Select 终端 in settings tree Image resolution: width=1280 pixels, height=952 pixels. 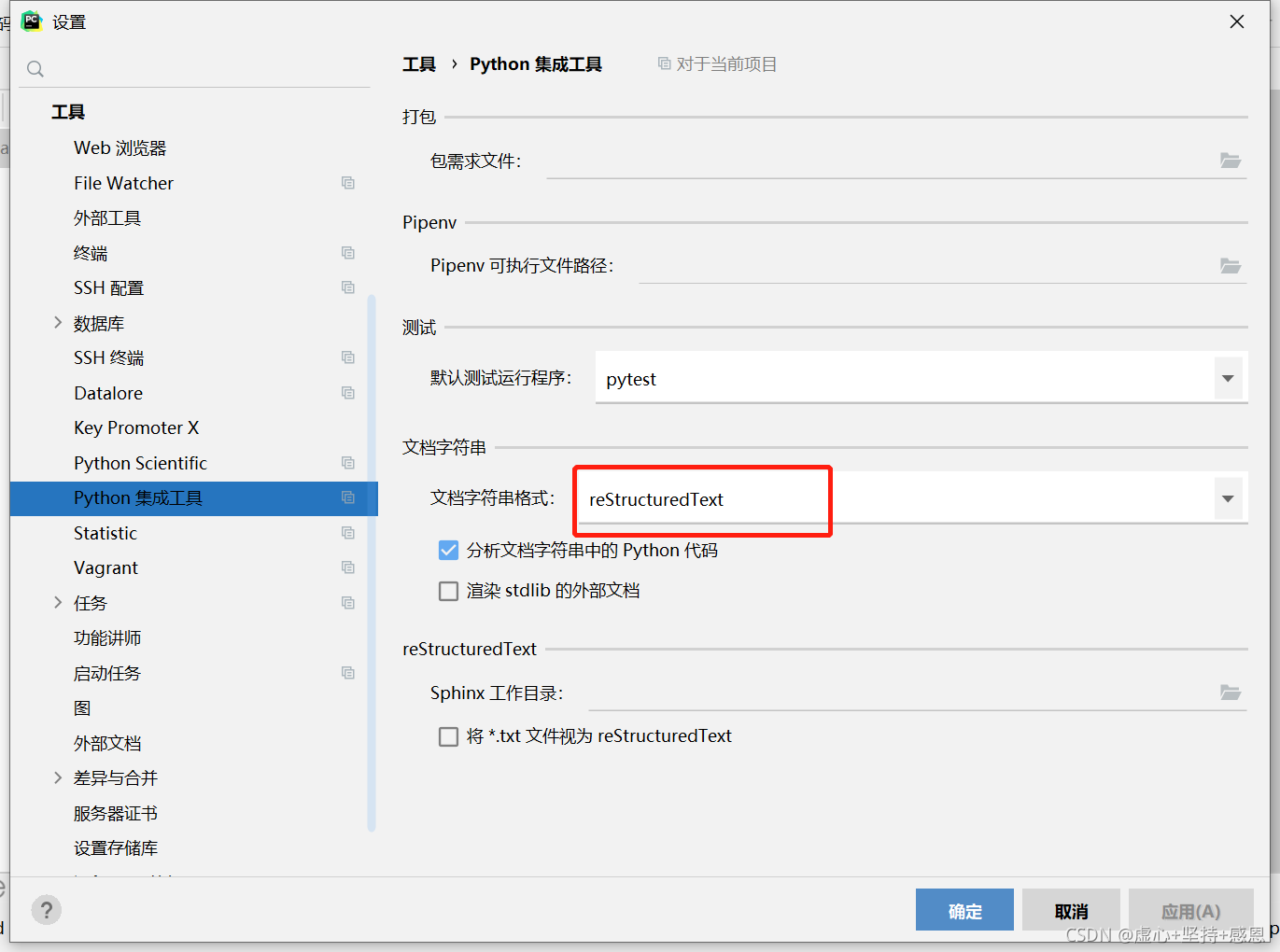91,253
